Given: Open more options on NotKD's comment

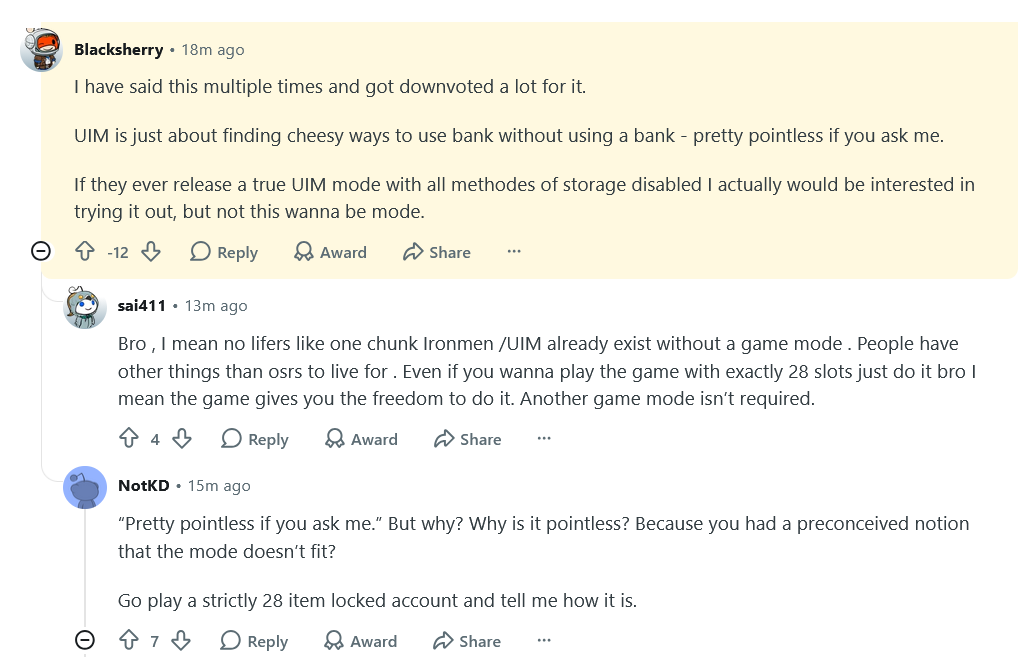Looking at the screenshot, I should (x=544, y=640).
